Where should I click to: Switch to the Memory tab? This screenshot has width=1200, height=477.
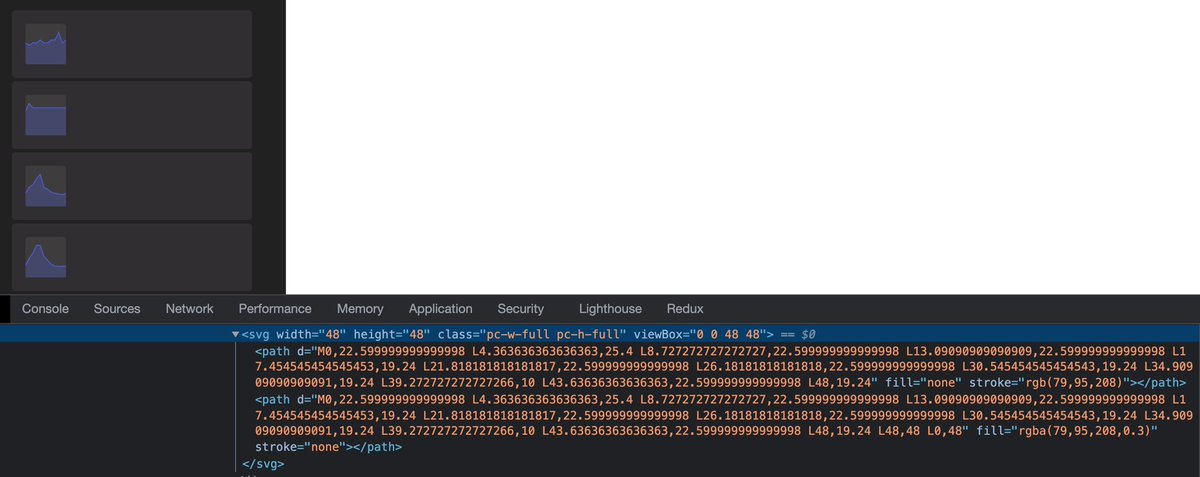coord(360,309)
